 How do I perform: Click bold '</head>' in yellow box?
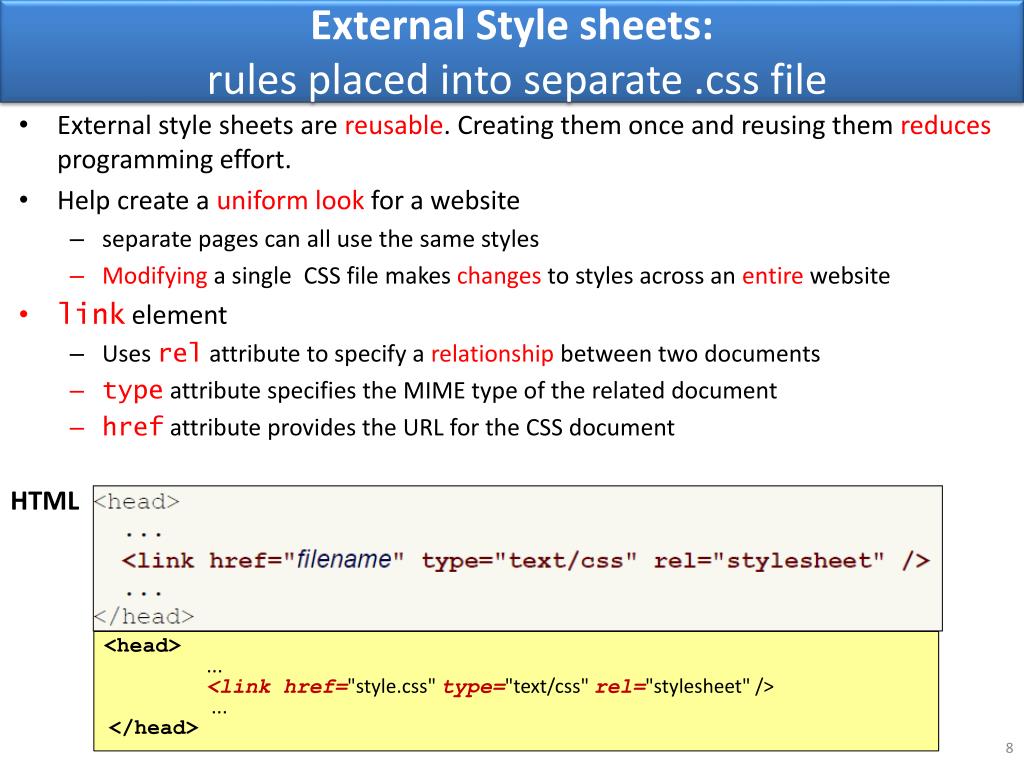(x=153, y=728)
